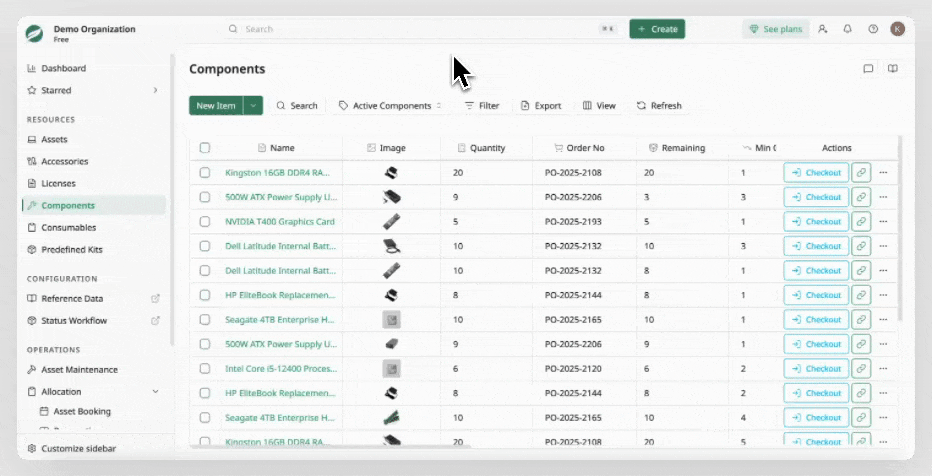Open the New Item dropdown arrow
This screenshot has width=932, height=476.
253,105
